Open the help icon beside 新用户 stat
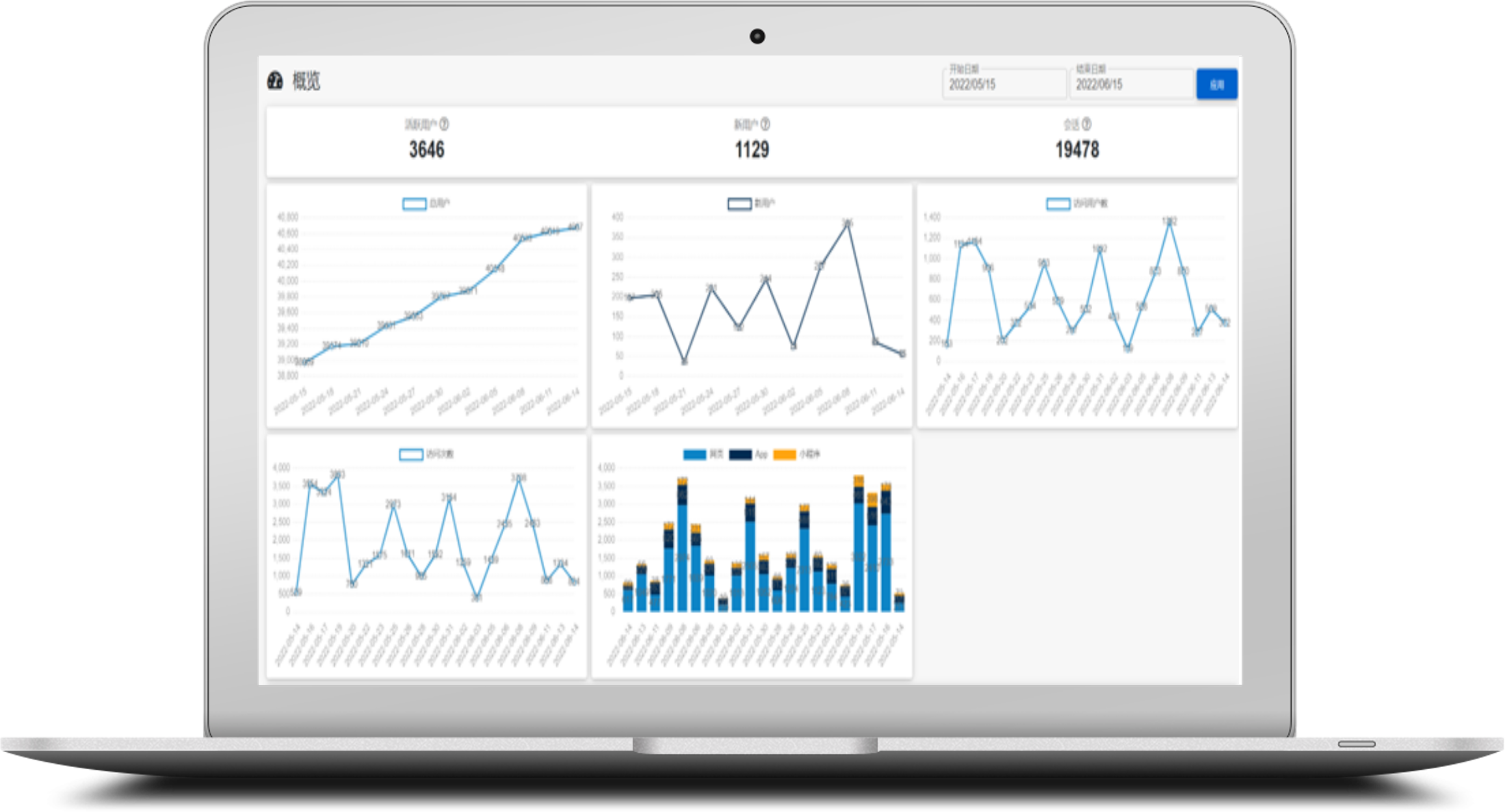This screenshot has width=1505, height=812. (x=765, y=124)
